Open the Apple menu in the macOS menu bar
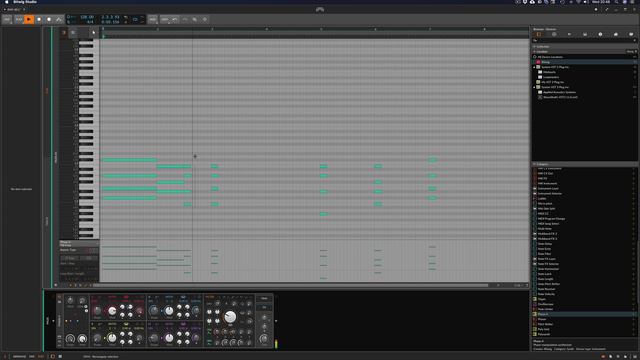640x360 pixels. pos(7,2)
